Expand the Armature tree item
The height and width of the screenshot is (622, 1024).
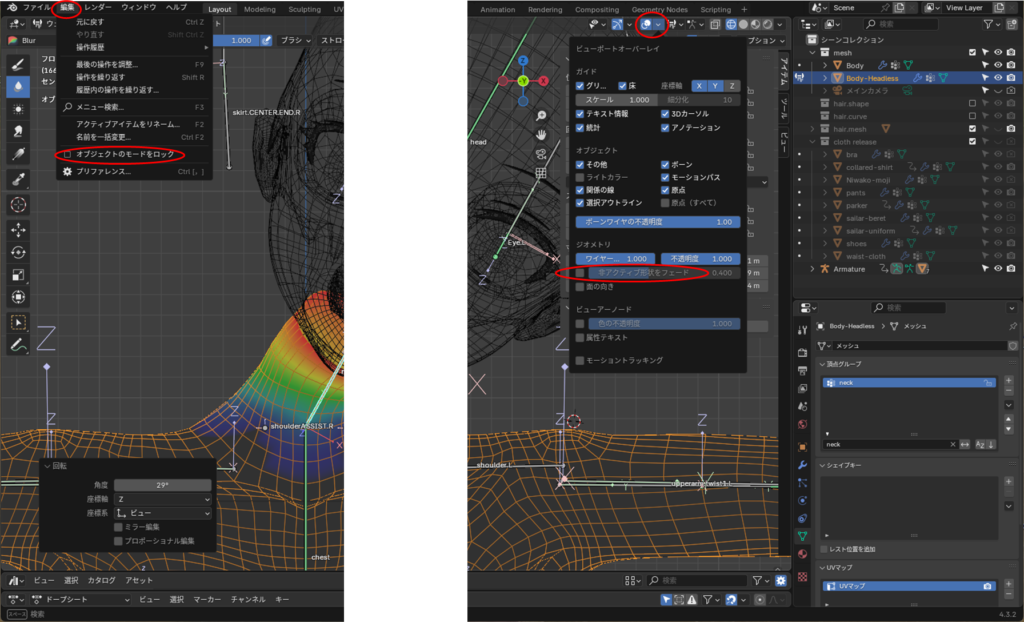click(812, 269)
